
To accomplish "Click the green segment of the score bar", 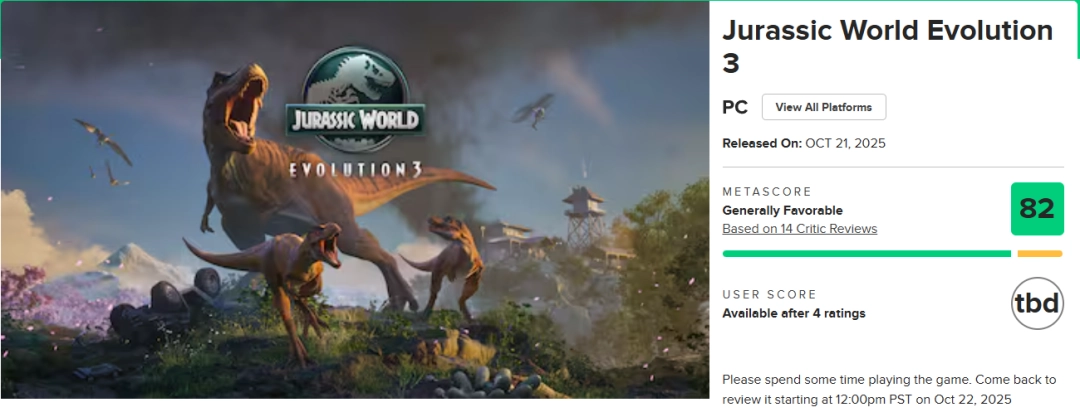I will [866, 254].
